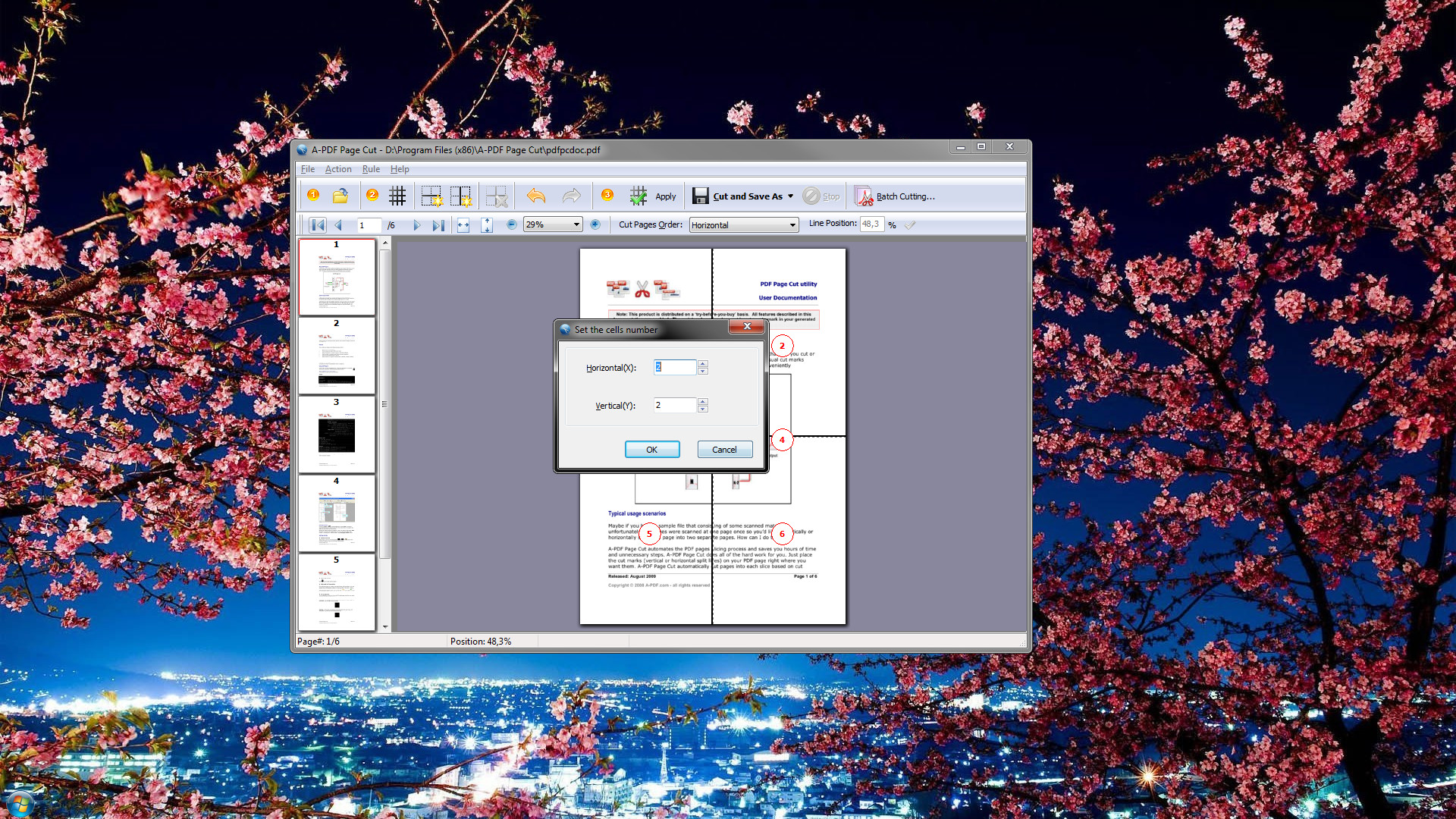
Task: Click the fit width icon
Action: click(463, 224)
